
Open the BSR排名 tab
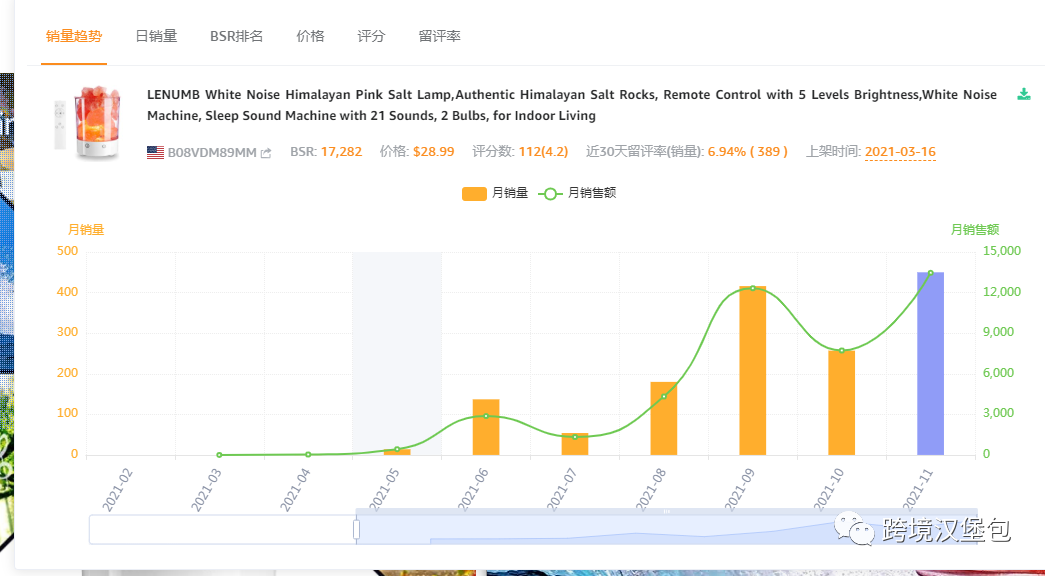click(237, 36)
